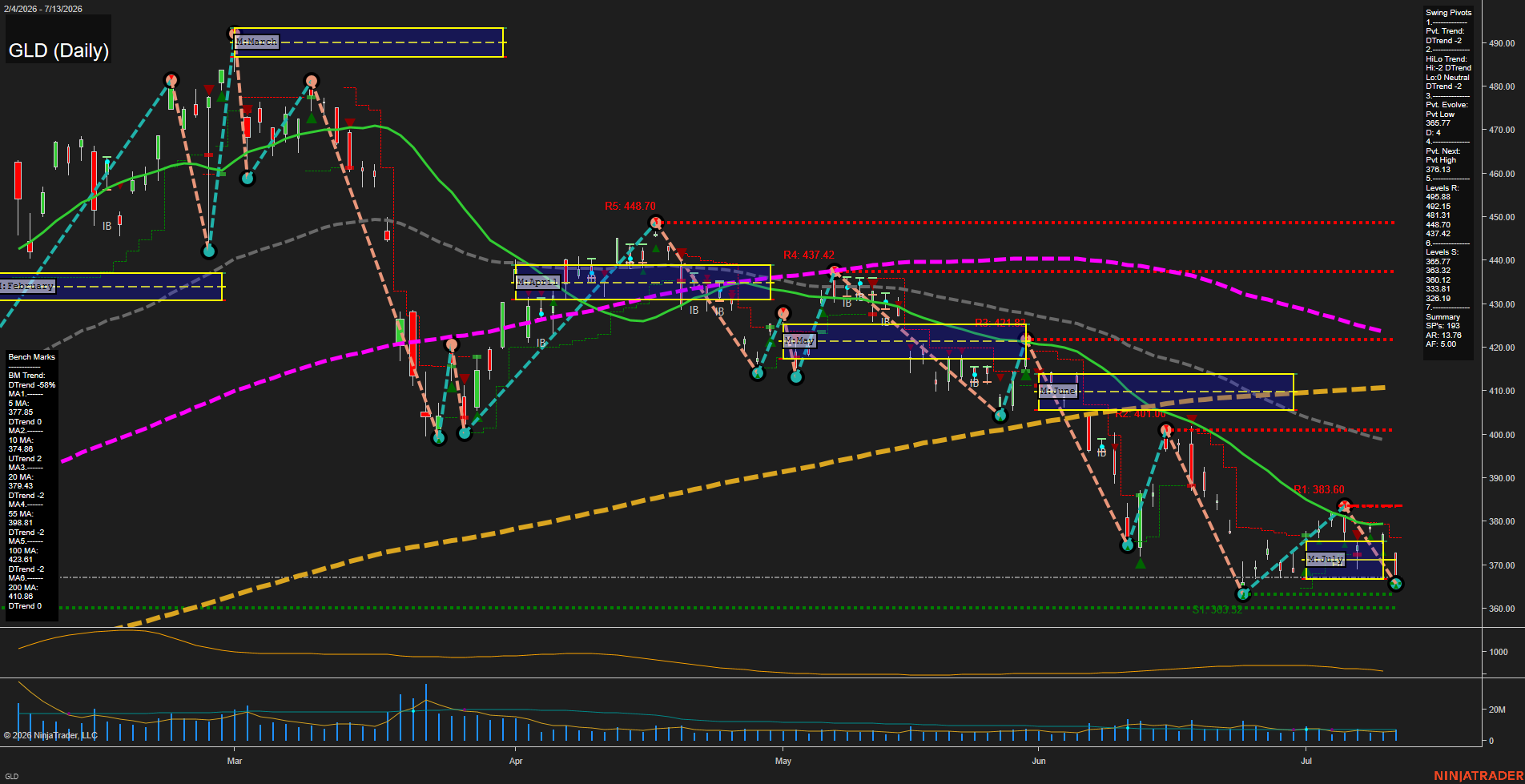Click the Pvt. Next: line

point(1443,151)
